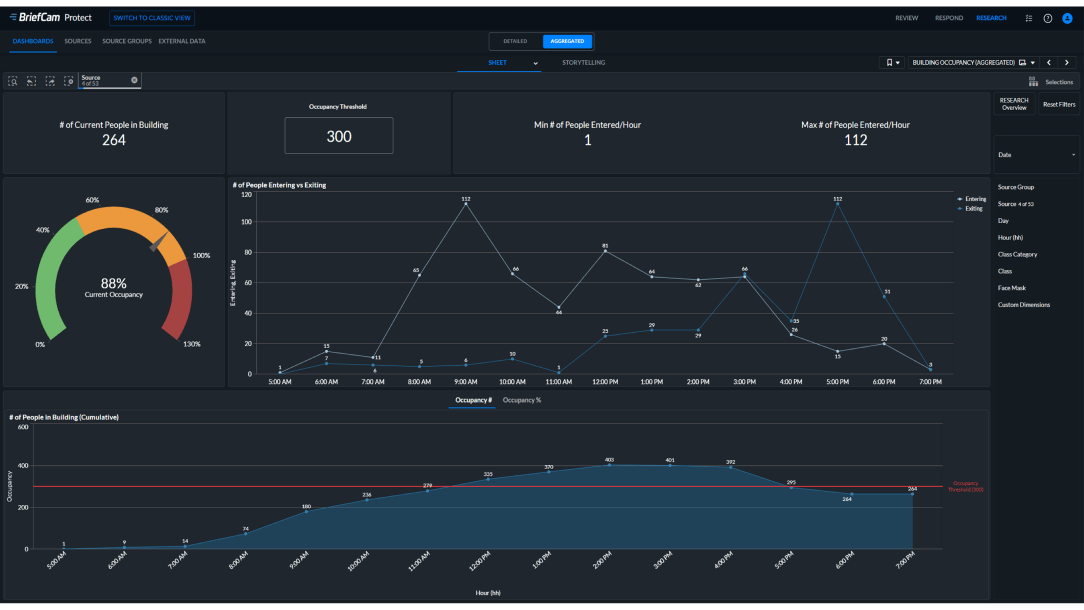Step forward in selections history

50,81
